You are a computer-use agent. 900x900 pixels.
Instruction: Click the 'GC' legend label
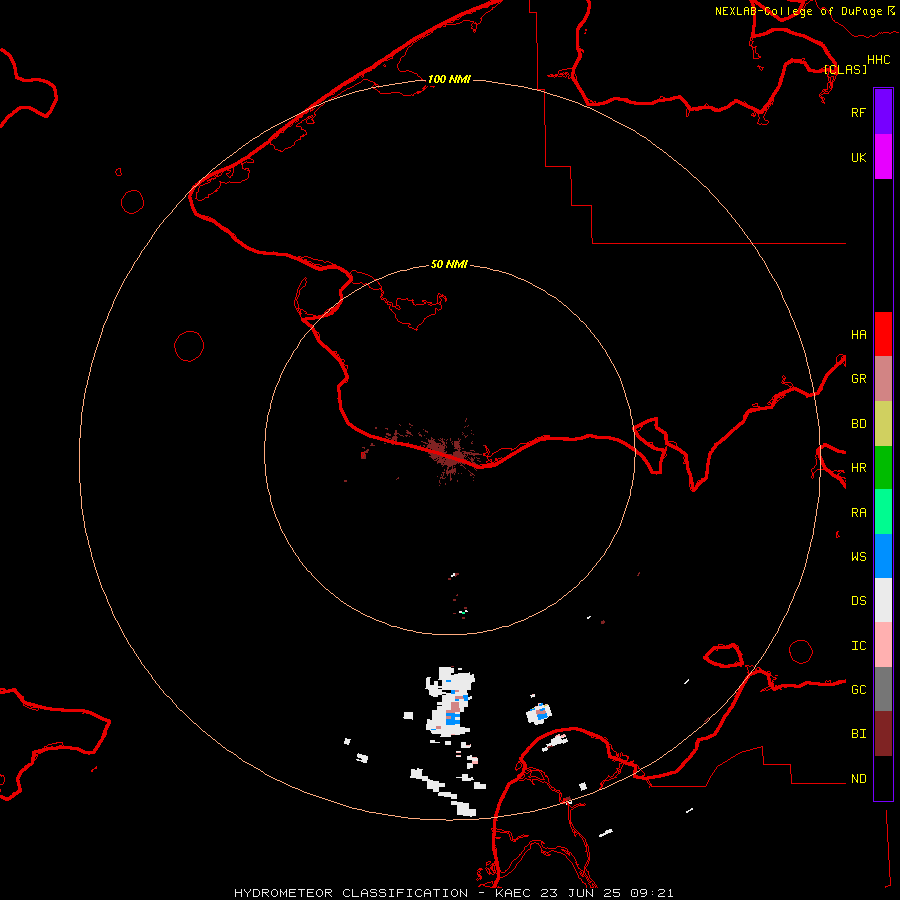(859, 690)
